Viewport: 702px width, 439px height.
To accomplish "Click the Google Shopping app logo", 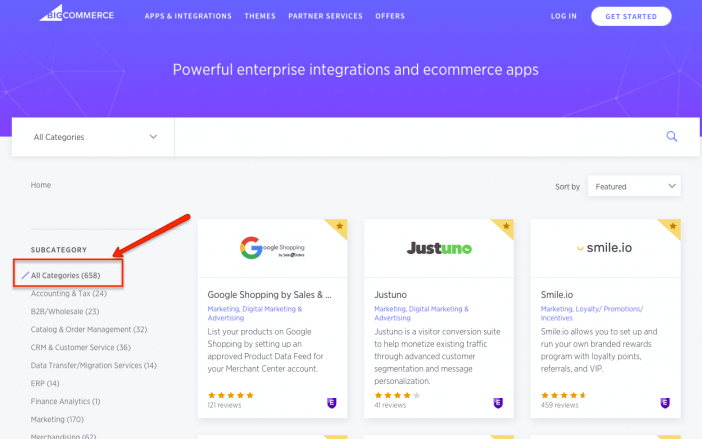I will coord(272,248).
